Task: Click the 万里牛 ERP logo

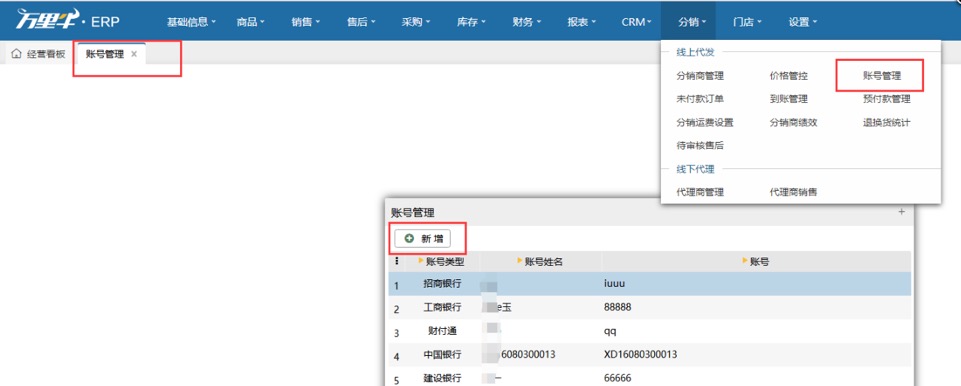Action: (x=67, y=21)
